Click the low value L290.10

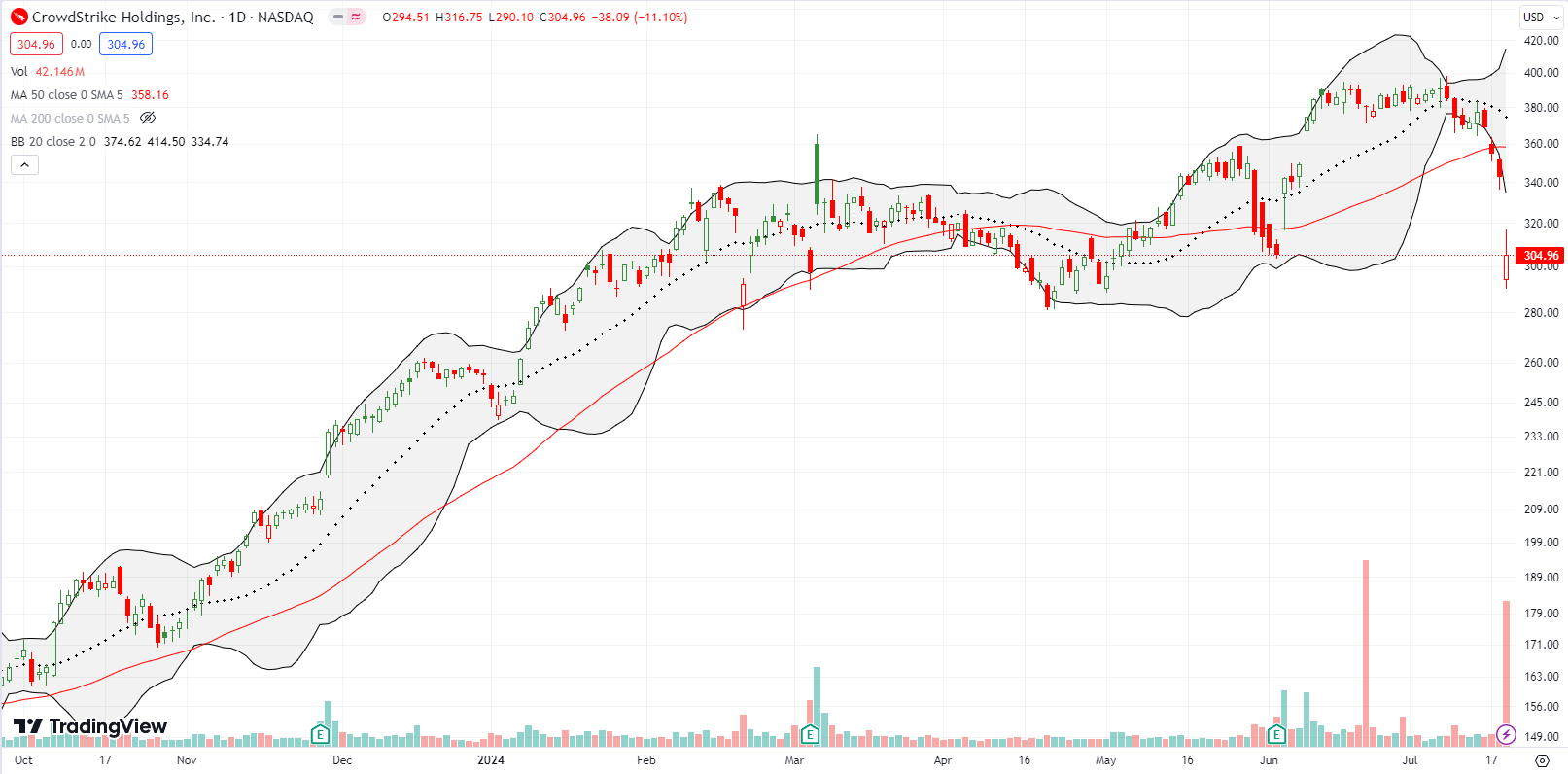pyautogui.click(x=509, y=17)
